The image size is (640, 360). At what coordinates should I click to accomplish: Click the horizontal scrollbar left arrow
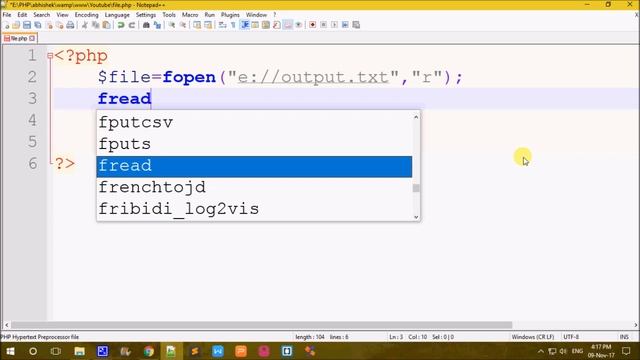pyautogui.click(x=6, y=325)
